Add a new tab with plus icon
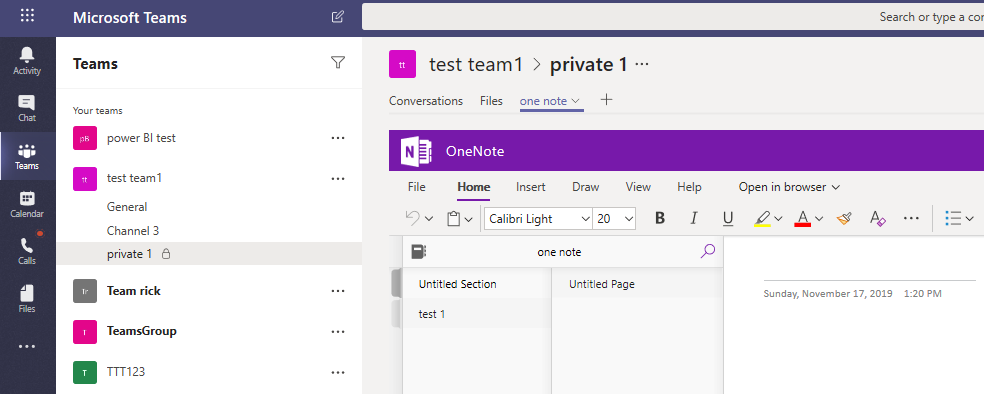Image resolution: width=984 pixels, height=394 pixels. [x=606, y=99]
